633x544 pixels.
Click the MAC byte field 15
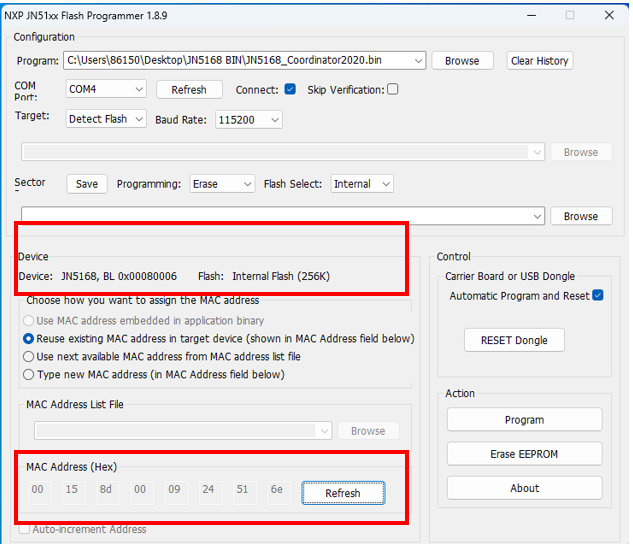pos(73,492)
